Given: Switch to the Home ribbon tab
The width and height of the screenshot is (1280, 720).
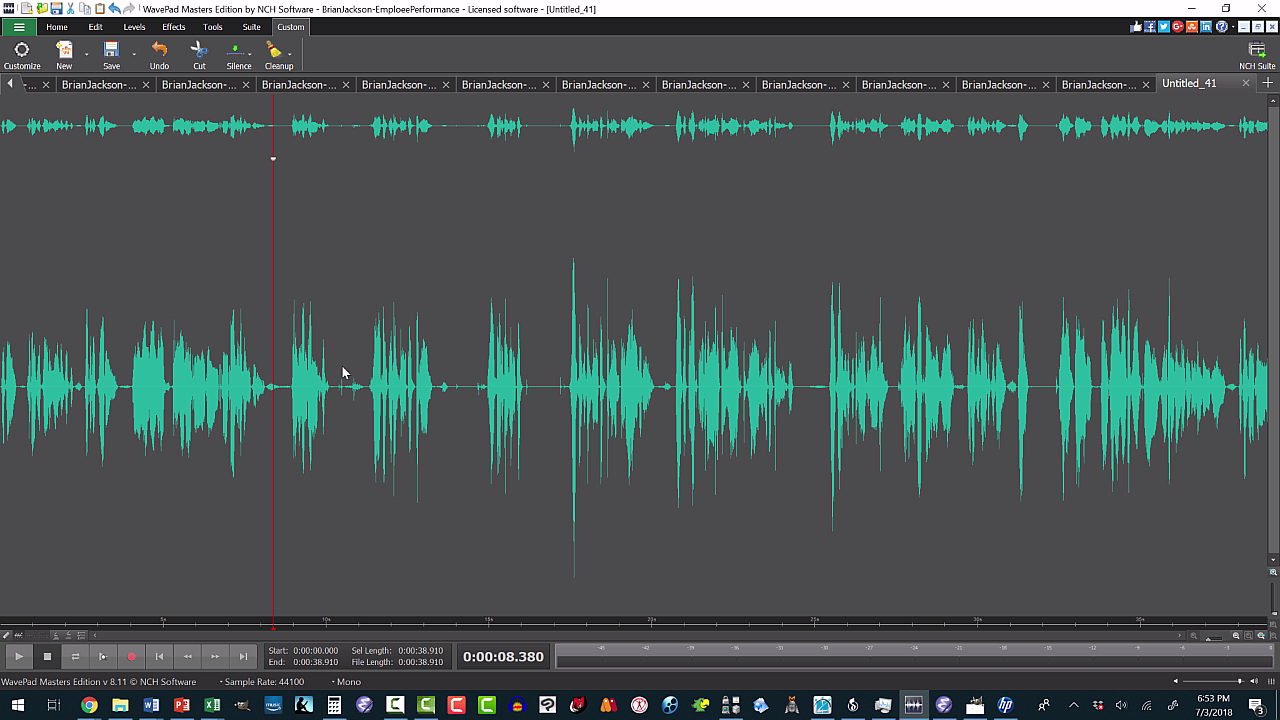Looking at the screenshot, I should pyautogui.click(x=57, y=27).
